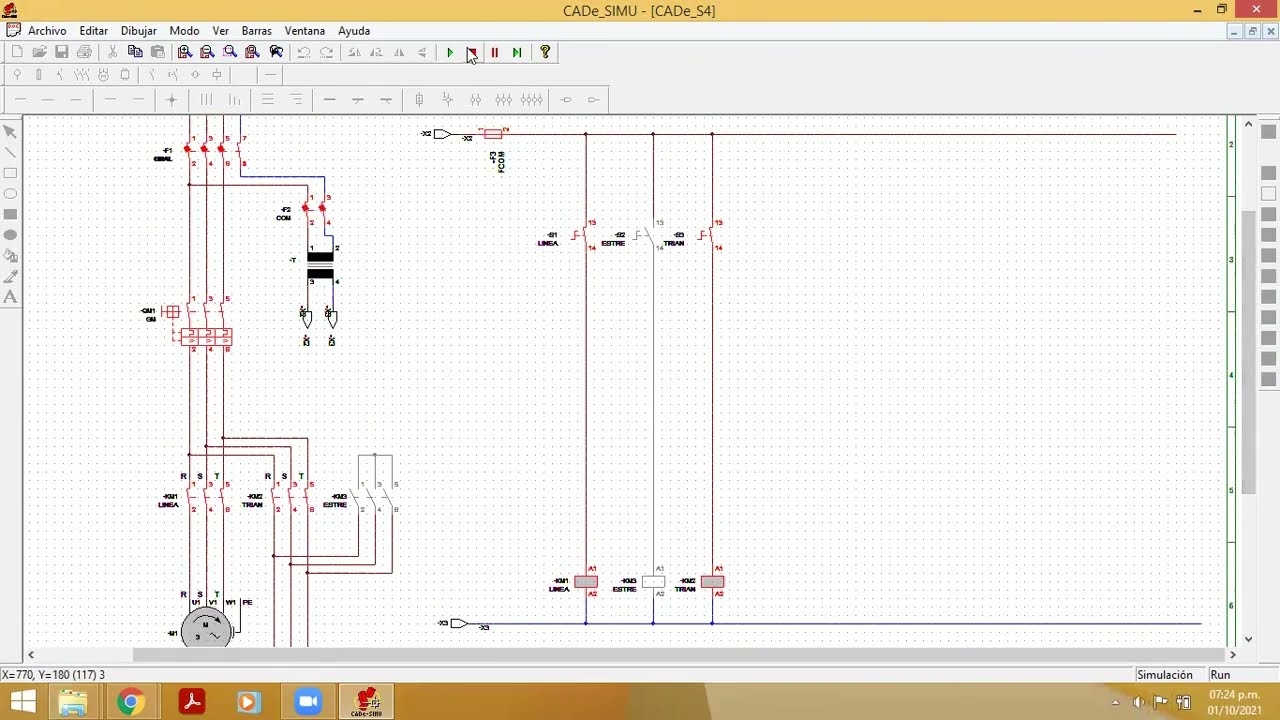Copy selection using the toolbar copy icon
Screen dimensions: 1280x720
(x=135, y=52)
